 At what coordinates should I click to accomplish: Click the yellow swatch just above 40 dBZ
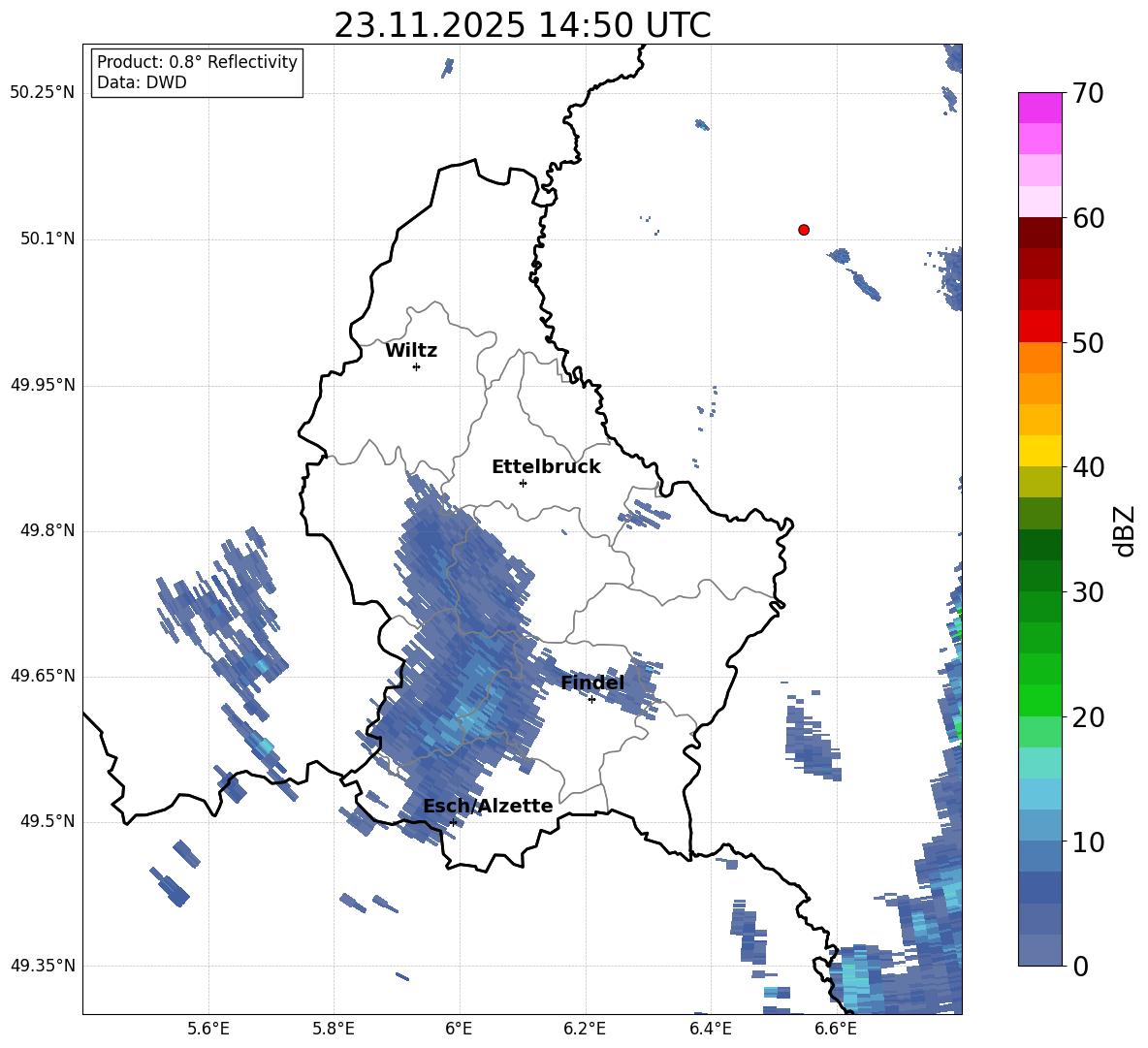[1039, 451]
